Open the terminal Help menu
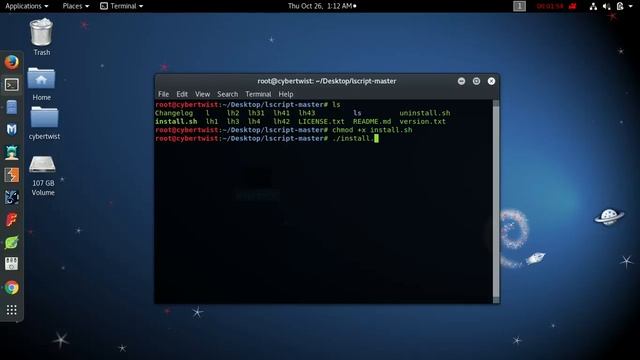 (x=286, y=94)
